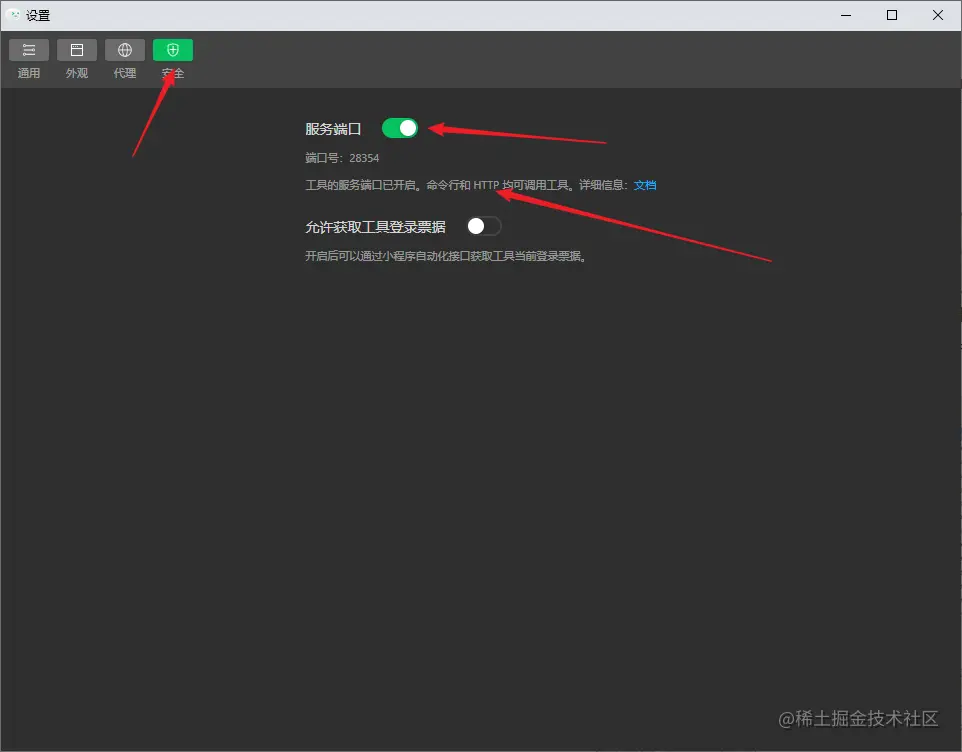Image resolution: width=962 pixels, height=752 pixels.
Task: Open the 通用 general settings icon
Action: tap(29, 50)
